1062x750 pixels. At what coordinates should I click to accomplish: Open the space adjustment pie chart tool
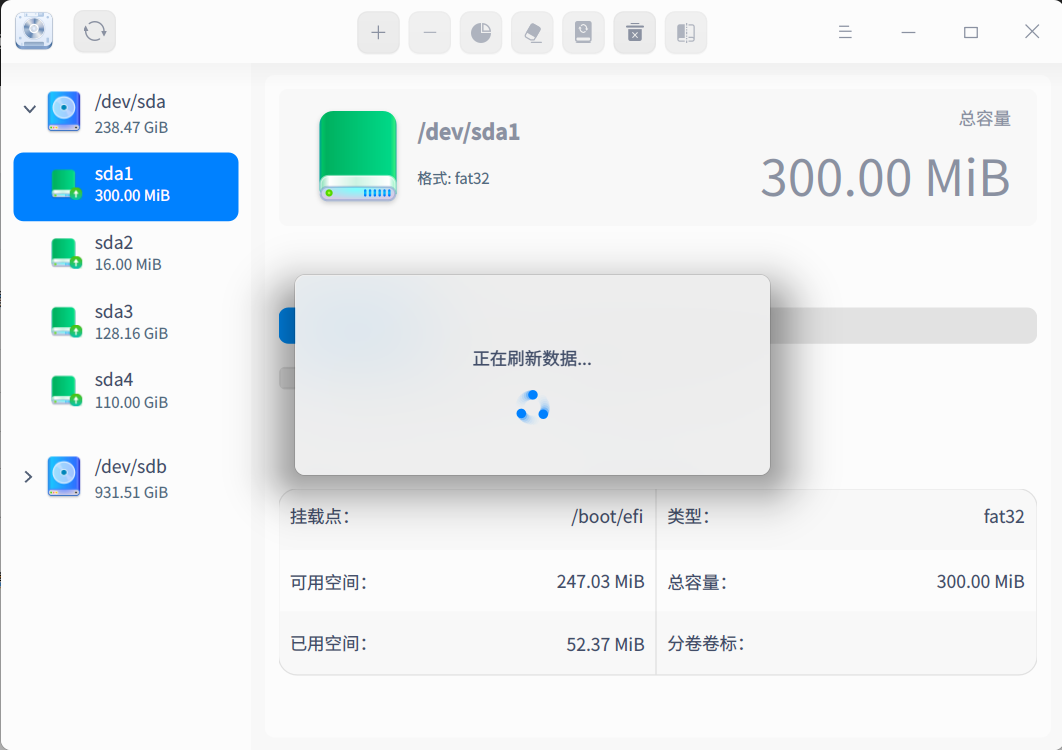pos(480,32)
